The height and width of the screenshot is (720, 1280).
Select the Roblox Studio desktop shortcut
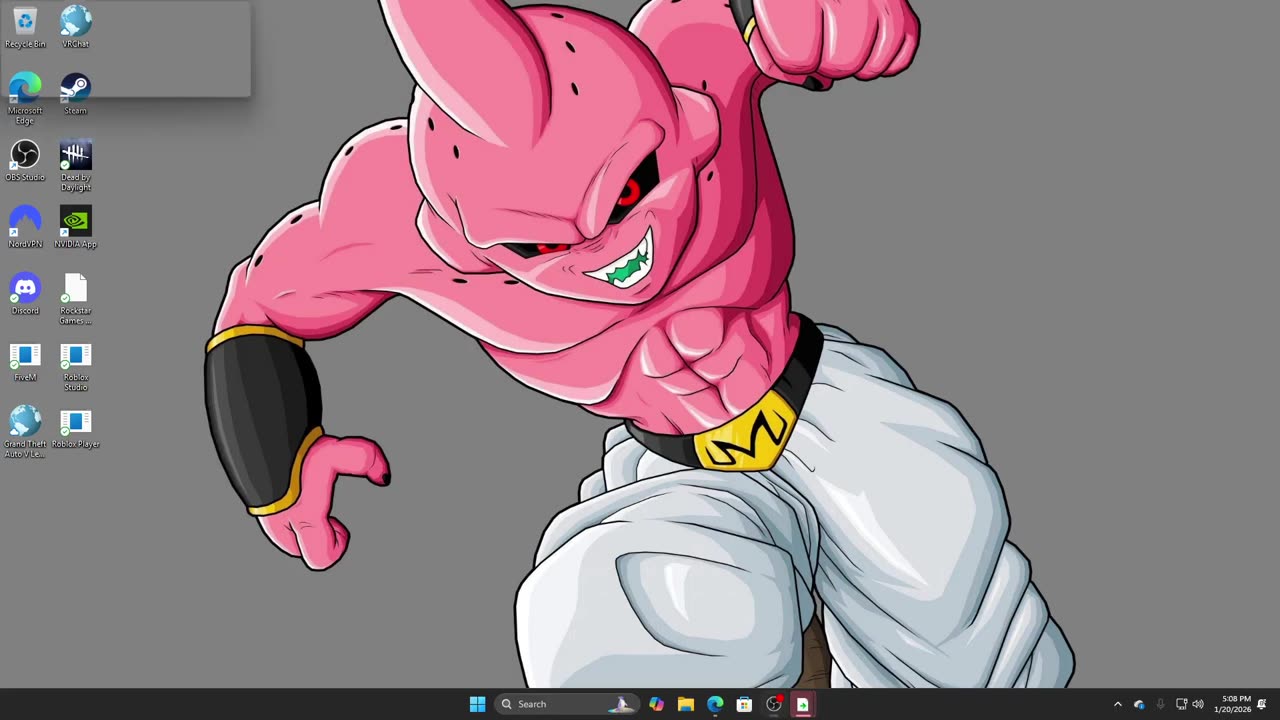76,366
